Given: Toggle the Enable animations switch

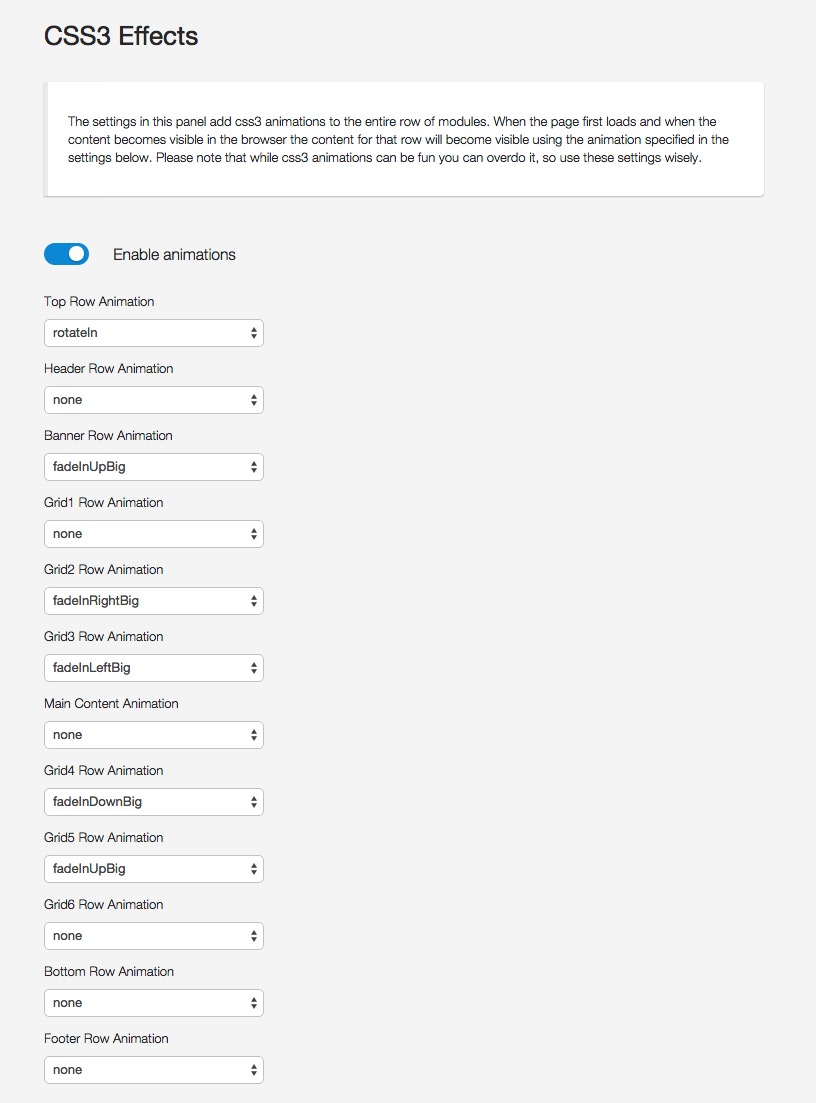Looking at the screenshot, I should [66, 254].
